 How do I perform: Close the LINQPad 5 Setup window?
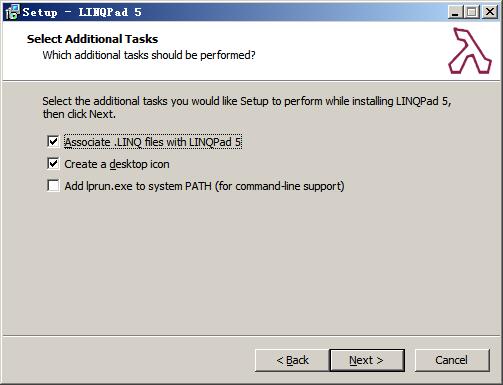point(490,12)
